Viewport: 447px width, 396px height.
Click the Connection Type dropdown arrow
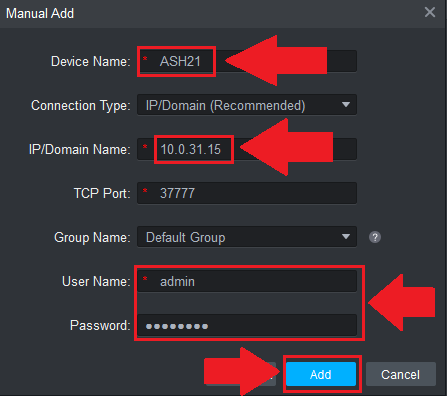346,105
